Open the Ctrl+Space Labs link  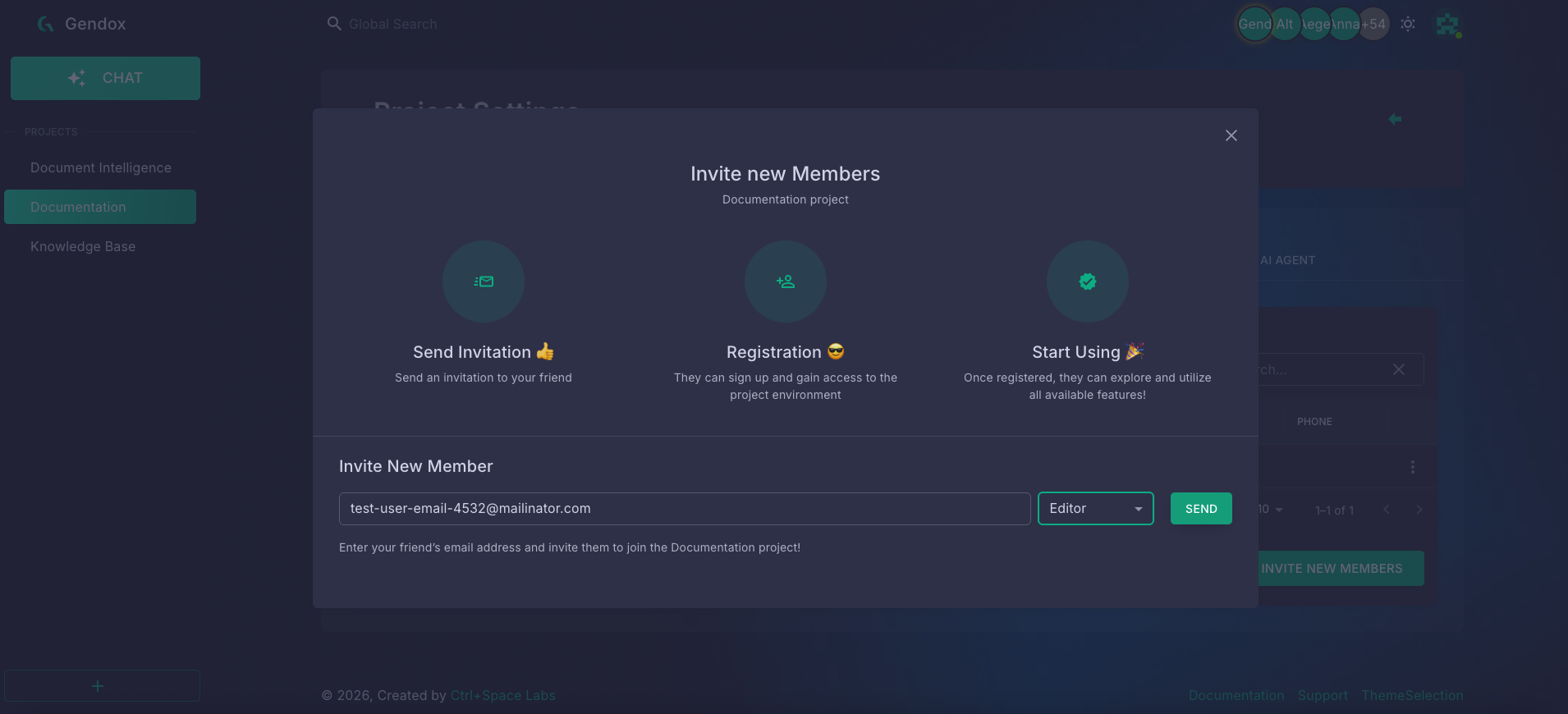pos(503,695)
